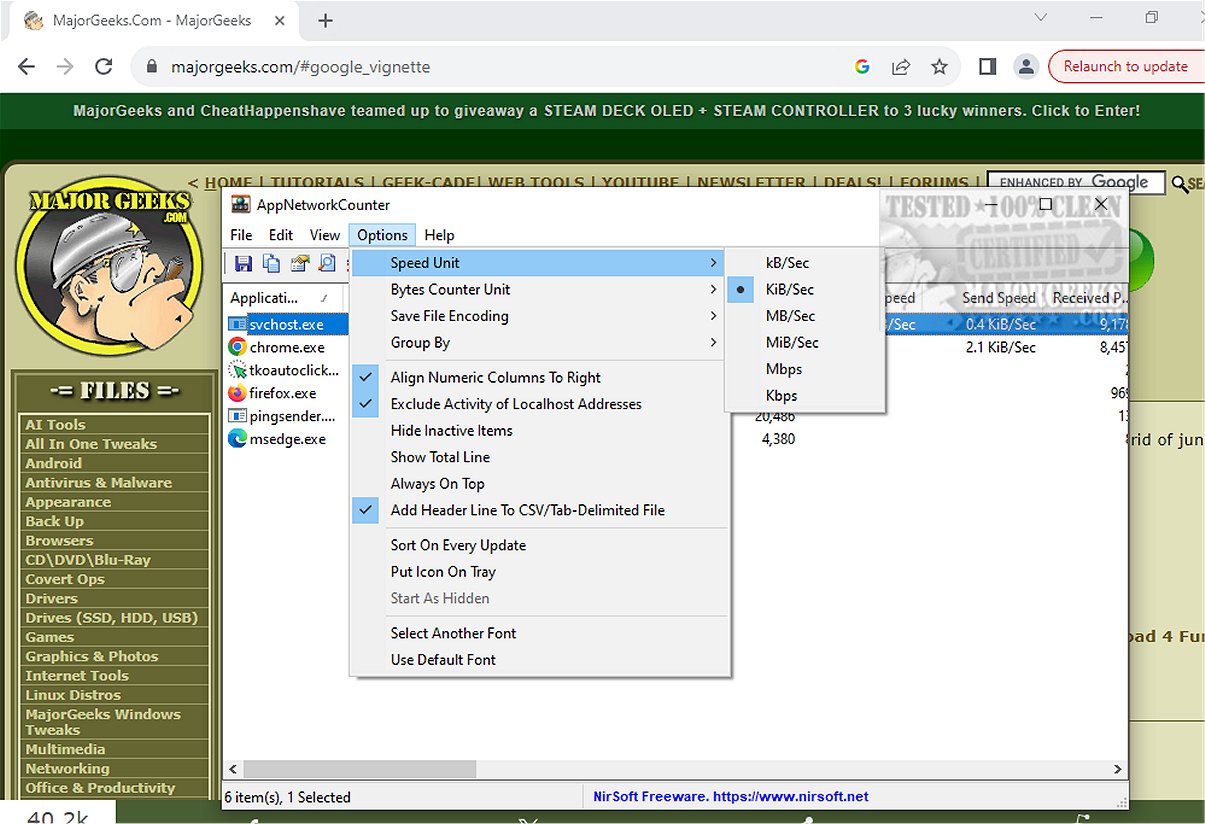Open the File menu
The width and height of the screenshot is (1205, 824).
click(241, 235)
